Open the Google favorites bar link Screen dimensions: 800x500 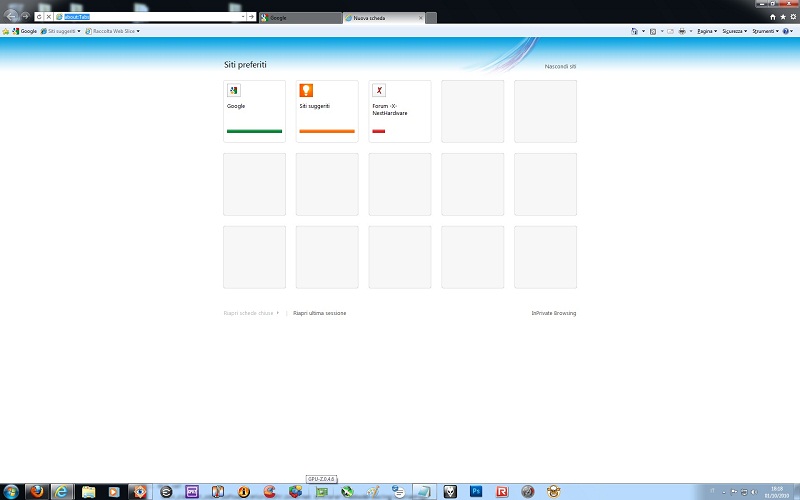click(x=24, y=31)
